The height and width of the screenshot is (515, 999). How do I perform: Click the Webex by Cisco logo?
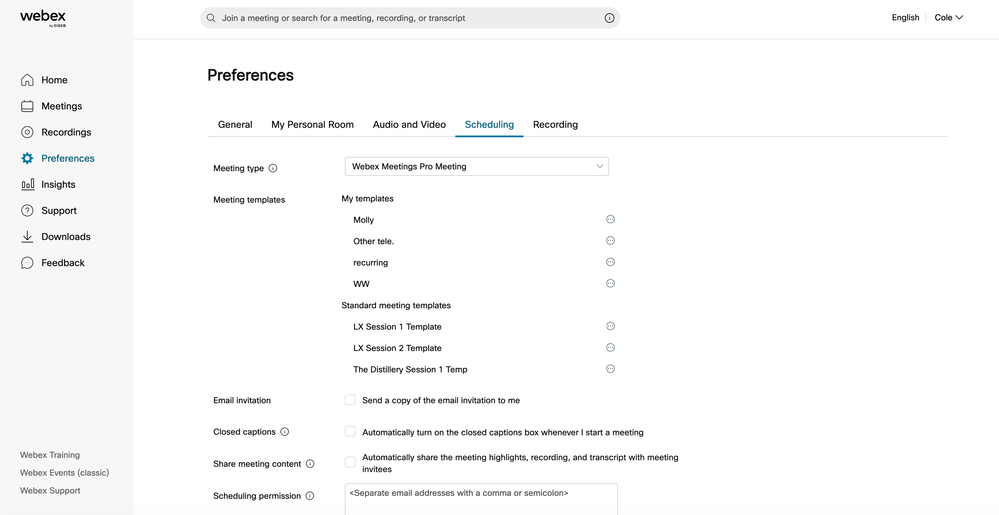[43, 18]
